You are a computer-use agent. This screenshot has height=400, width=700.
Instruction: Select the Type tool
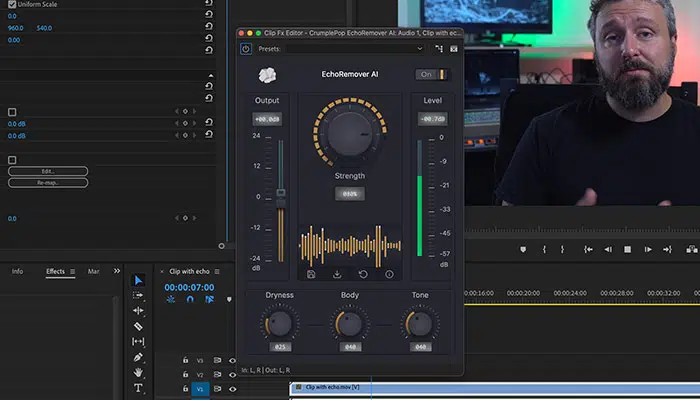pyautogui.click(x=138, y=388)
